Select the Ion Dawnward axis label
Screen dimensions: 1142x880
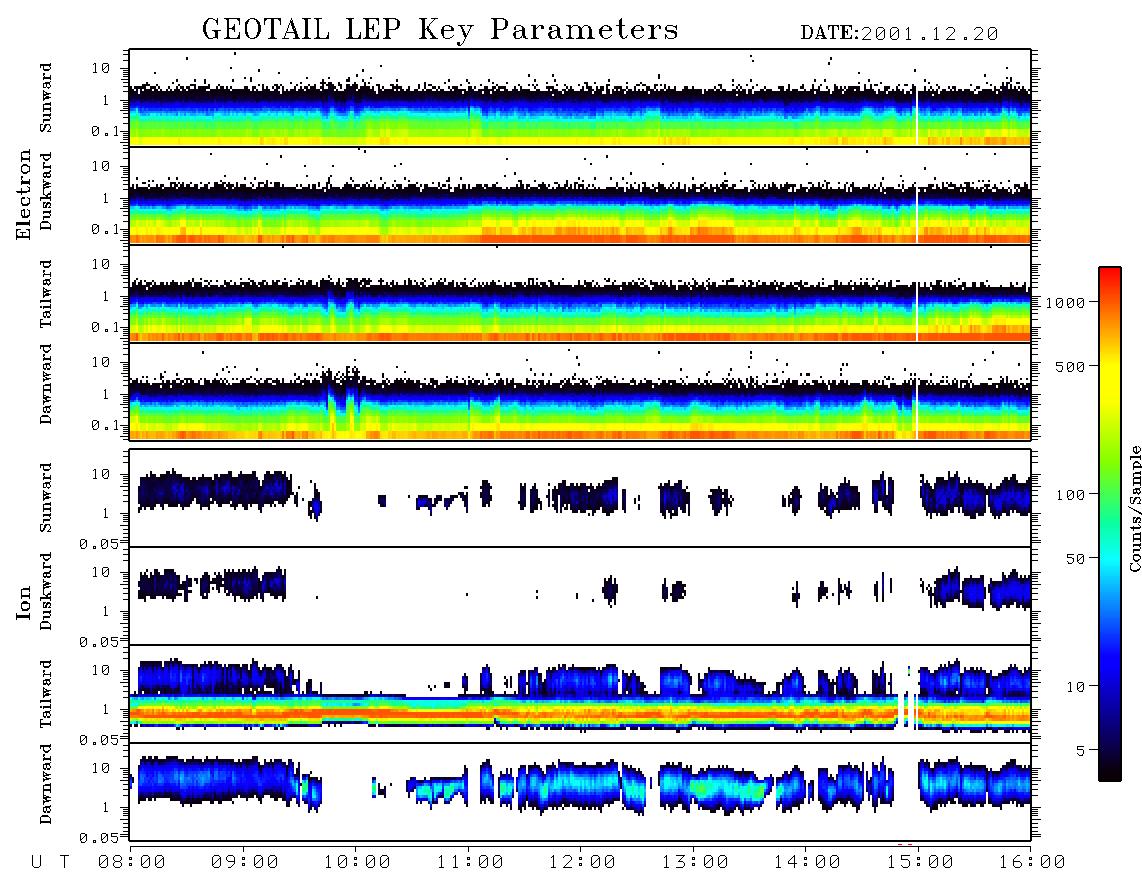[x=46, y=784]
